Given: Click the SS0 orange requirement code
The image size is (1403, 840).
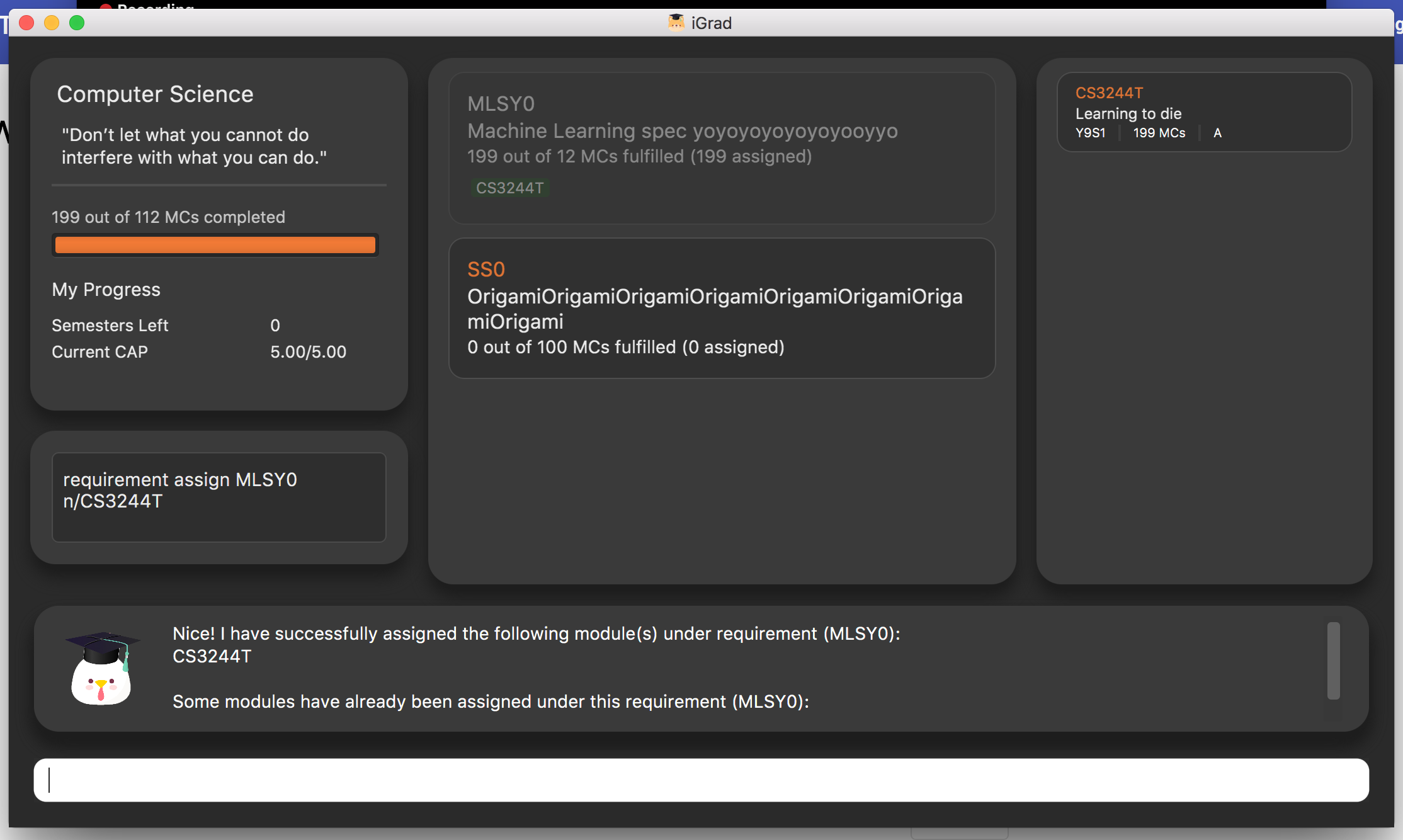Looking at the screenshot, I should pyautogui.click(x=486, y=270).
